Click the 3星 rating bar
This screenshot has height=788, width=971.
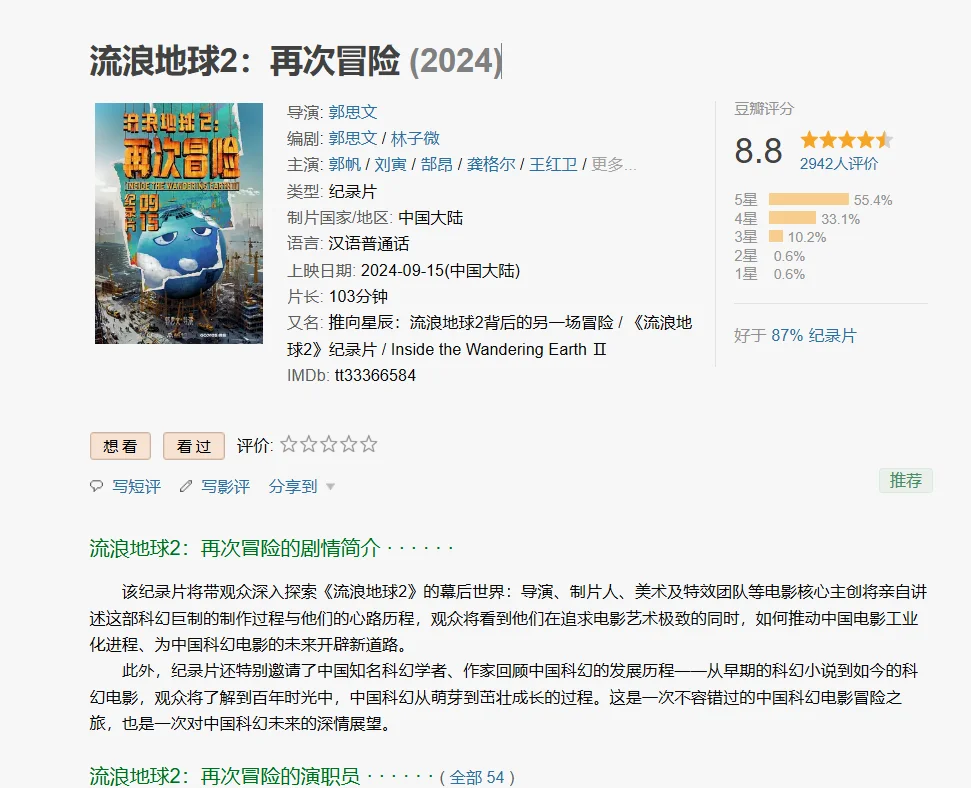776,237
